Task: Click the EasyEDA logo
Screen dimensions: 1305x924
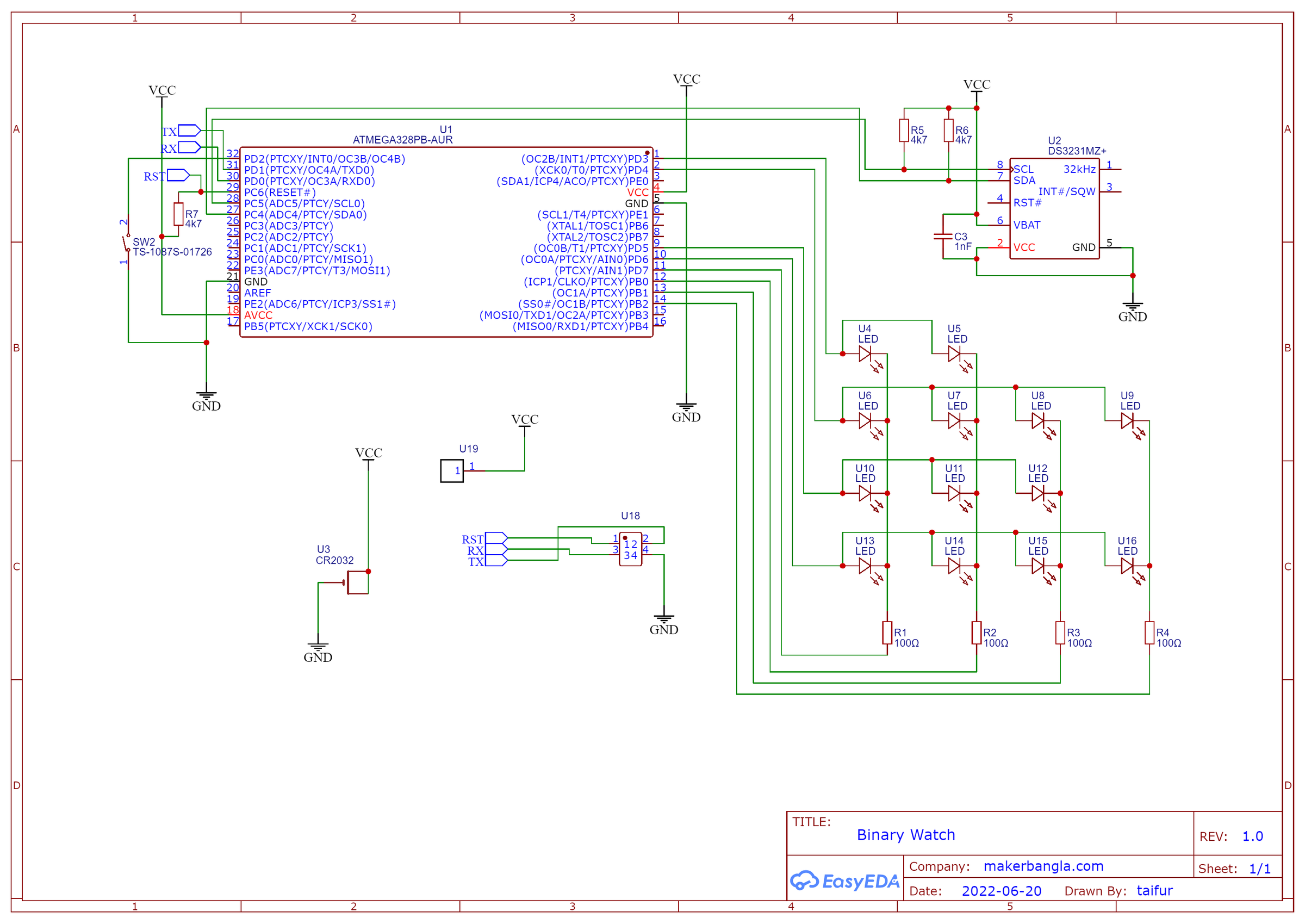Action: 845,880
